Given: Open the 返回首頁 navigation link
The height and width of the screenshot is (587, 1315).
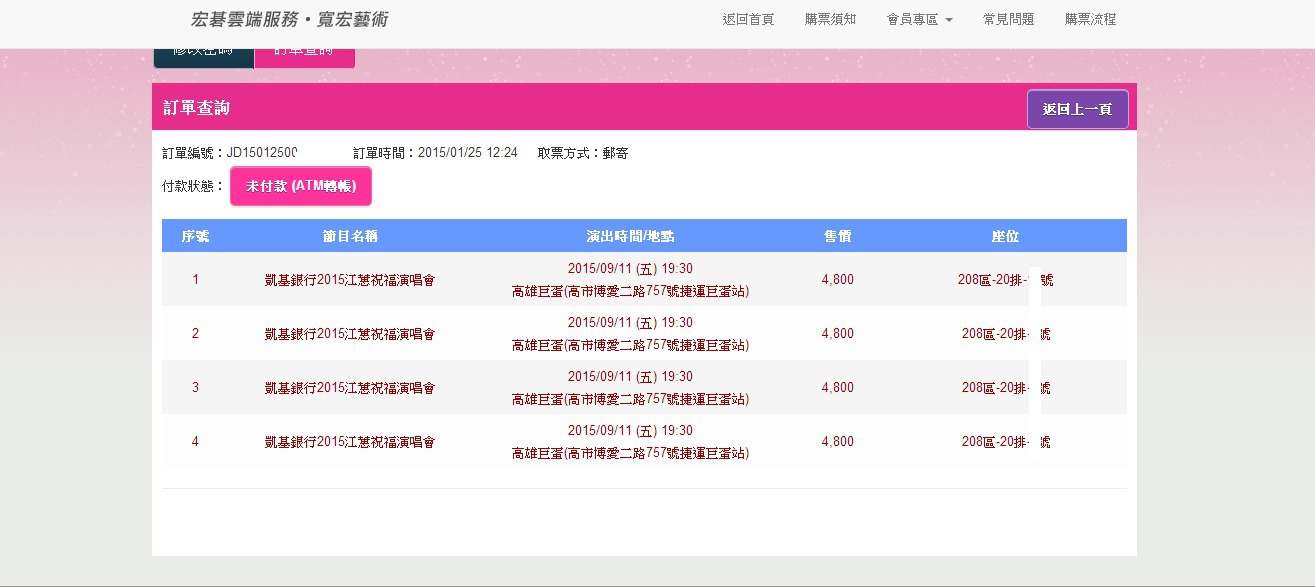Looking at the screenshot, I should click(x=748, y=19).
